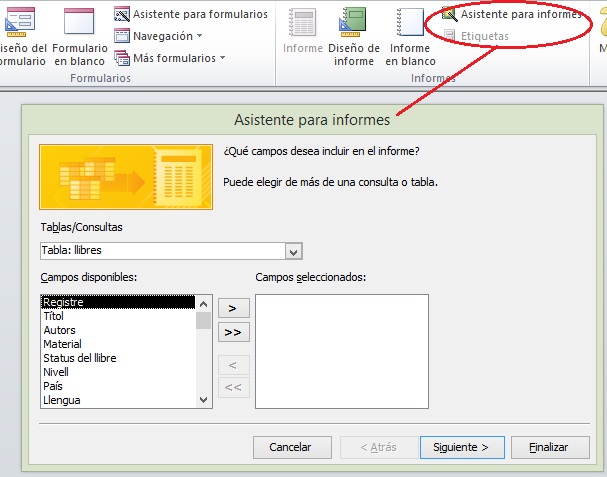Select the Llengua field
This screenshot has height=477, width=607.
tap(118, 400)
